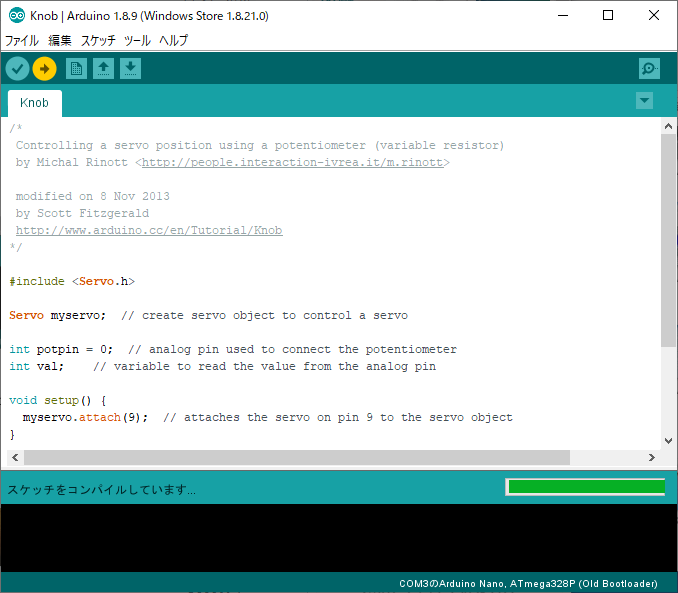Open a sketch with the up-arrow icon
This screenshot has width=678, height=593.
click(103, 69)
